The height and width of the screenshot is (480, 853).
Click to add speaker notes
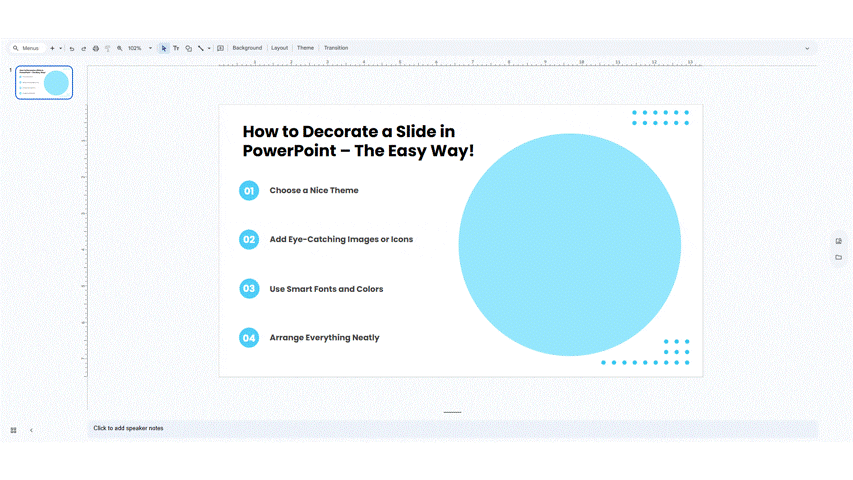coord(453,428)
